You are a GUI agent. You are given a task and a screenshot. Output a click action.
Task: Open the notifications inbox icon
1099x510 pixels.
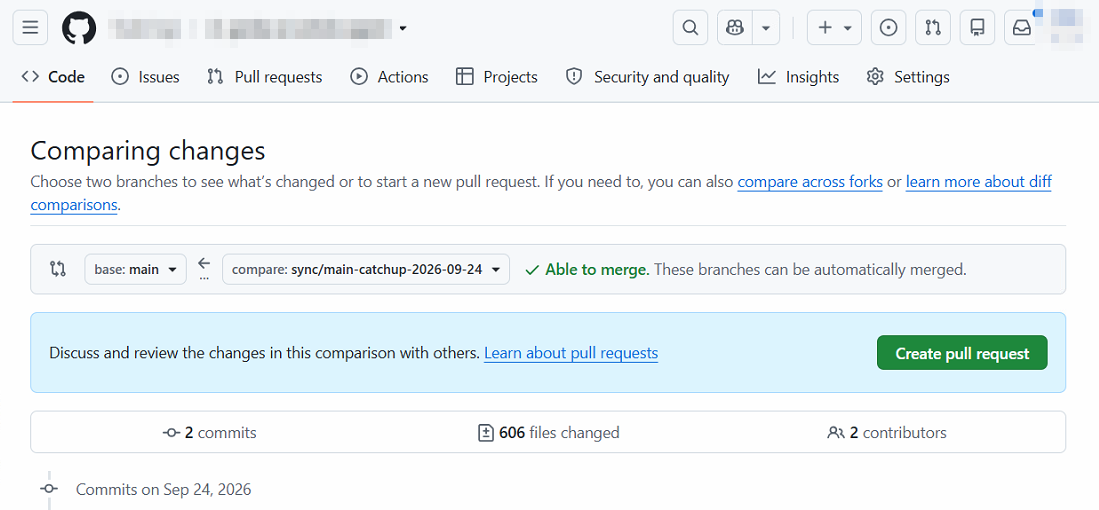(1021, 28)
